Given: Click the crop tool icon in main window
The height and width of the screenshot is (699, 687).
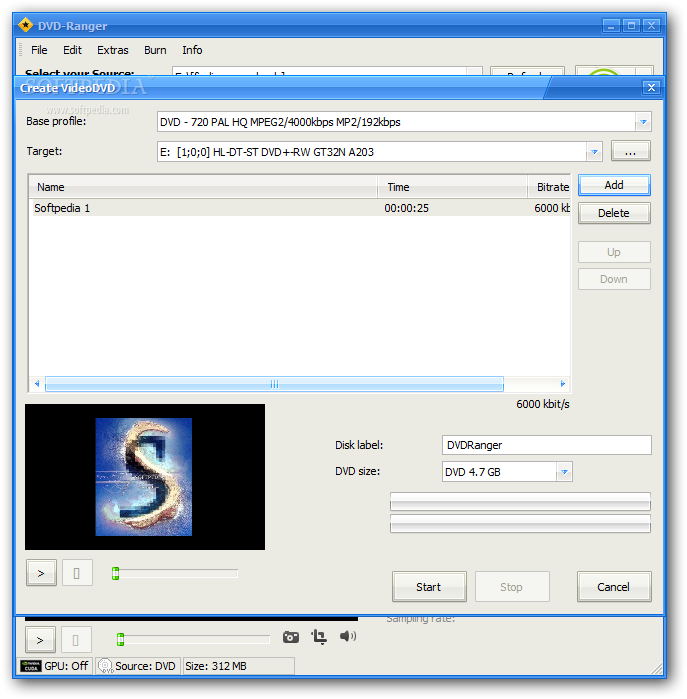Looking at the screenshot, I should pyautogui.click(x=319, y=637).
